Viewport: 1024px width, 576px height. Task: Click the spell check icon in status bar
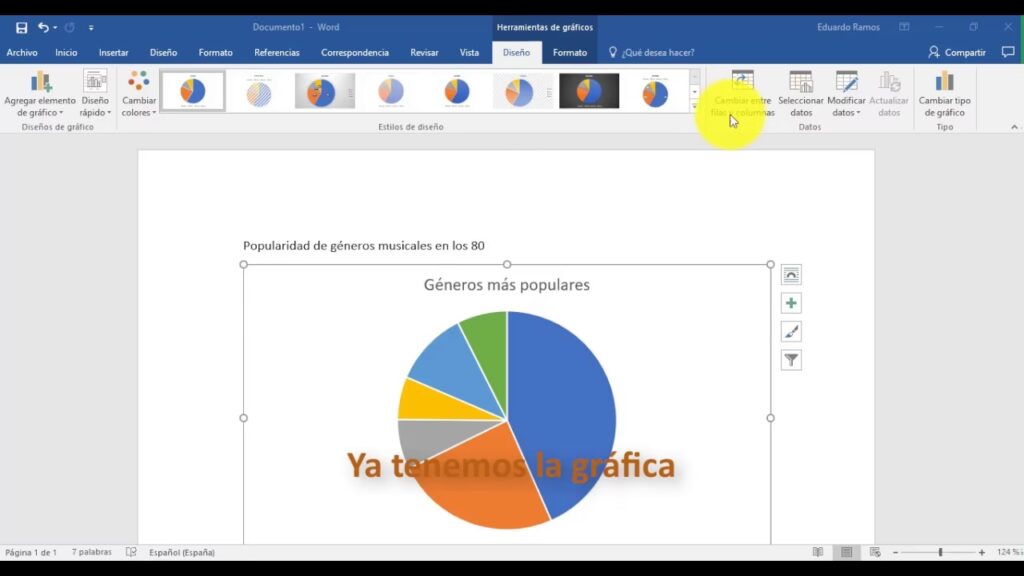(131, 552)
